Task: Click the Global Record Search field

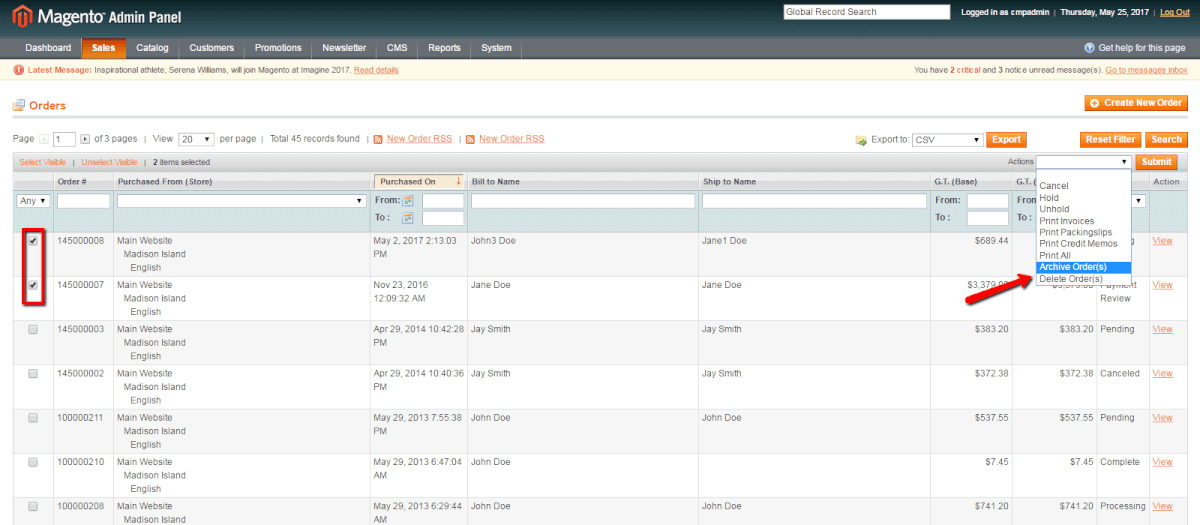Action: (866, 12)
